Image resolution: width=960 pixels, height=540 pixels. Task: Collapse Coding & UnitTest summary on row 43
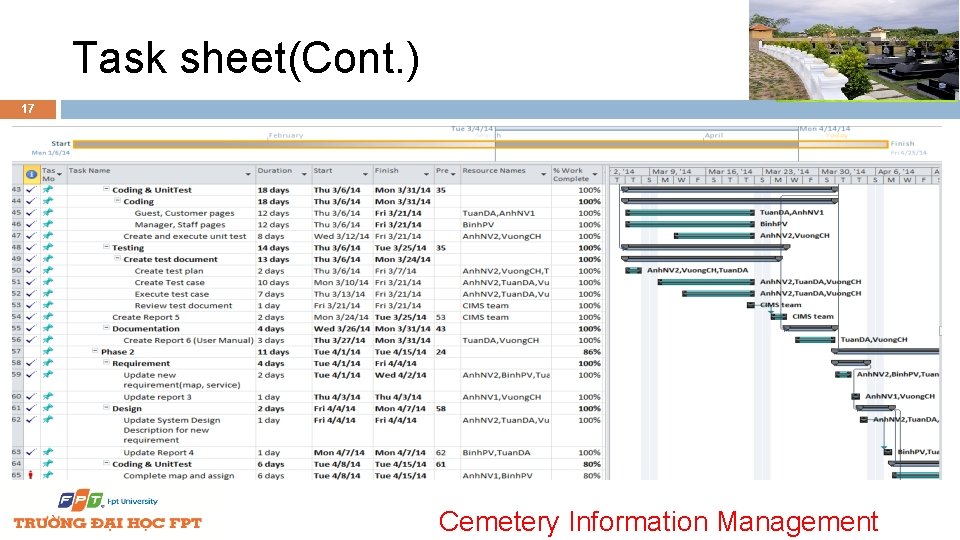click(x=106, y=189)
